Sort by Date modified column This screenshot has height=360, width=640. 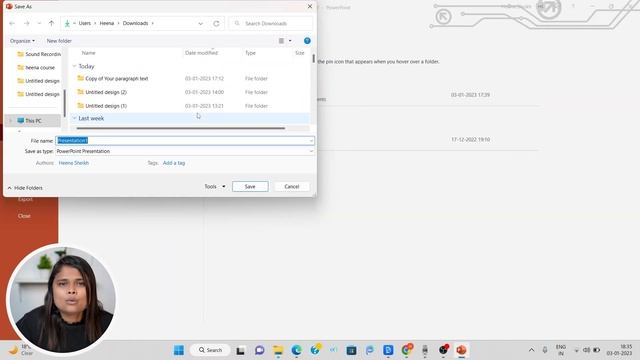click(x=201, y=53)
